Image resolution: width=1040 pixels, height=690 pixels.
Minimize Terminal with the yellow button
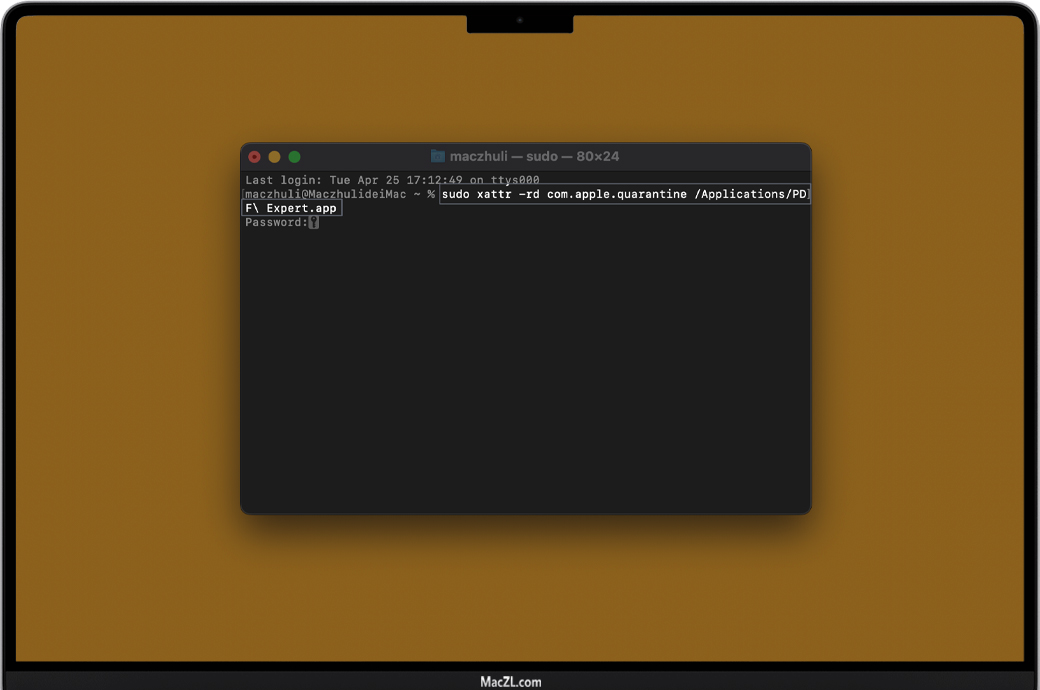click(274, 157)
